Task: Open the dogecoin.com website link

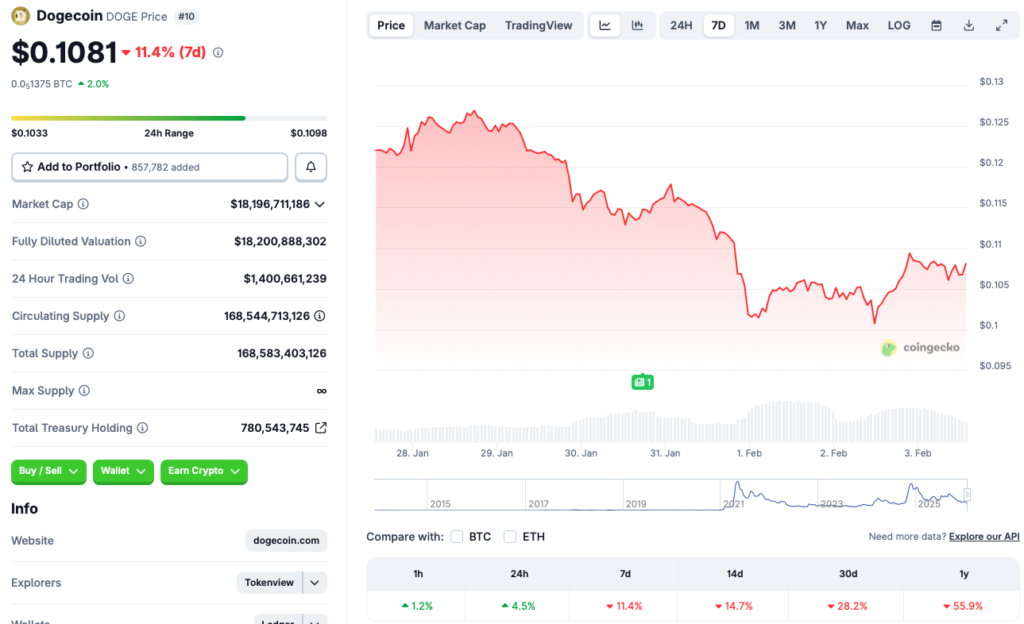Action: [x=285, y=540]
